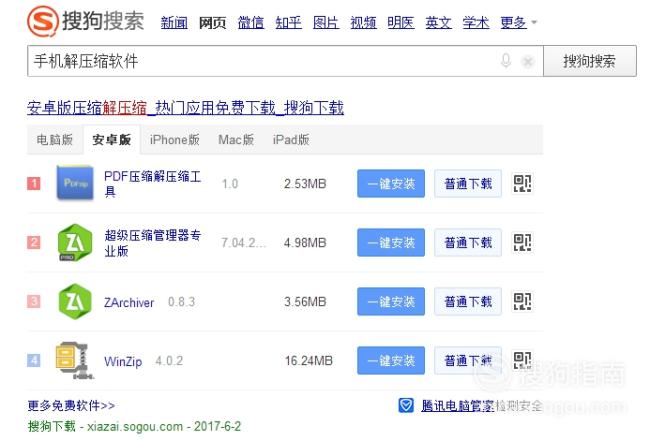Click the 搜狗搜索 search button
Viewport: 650px width, 441px height.
click(589, 61)
